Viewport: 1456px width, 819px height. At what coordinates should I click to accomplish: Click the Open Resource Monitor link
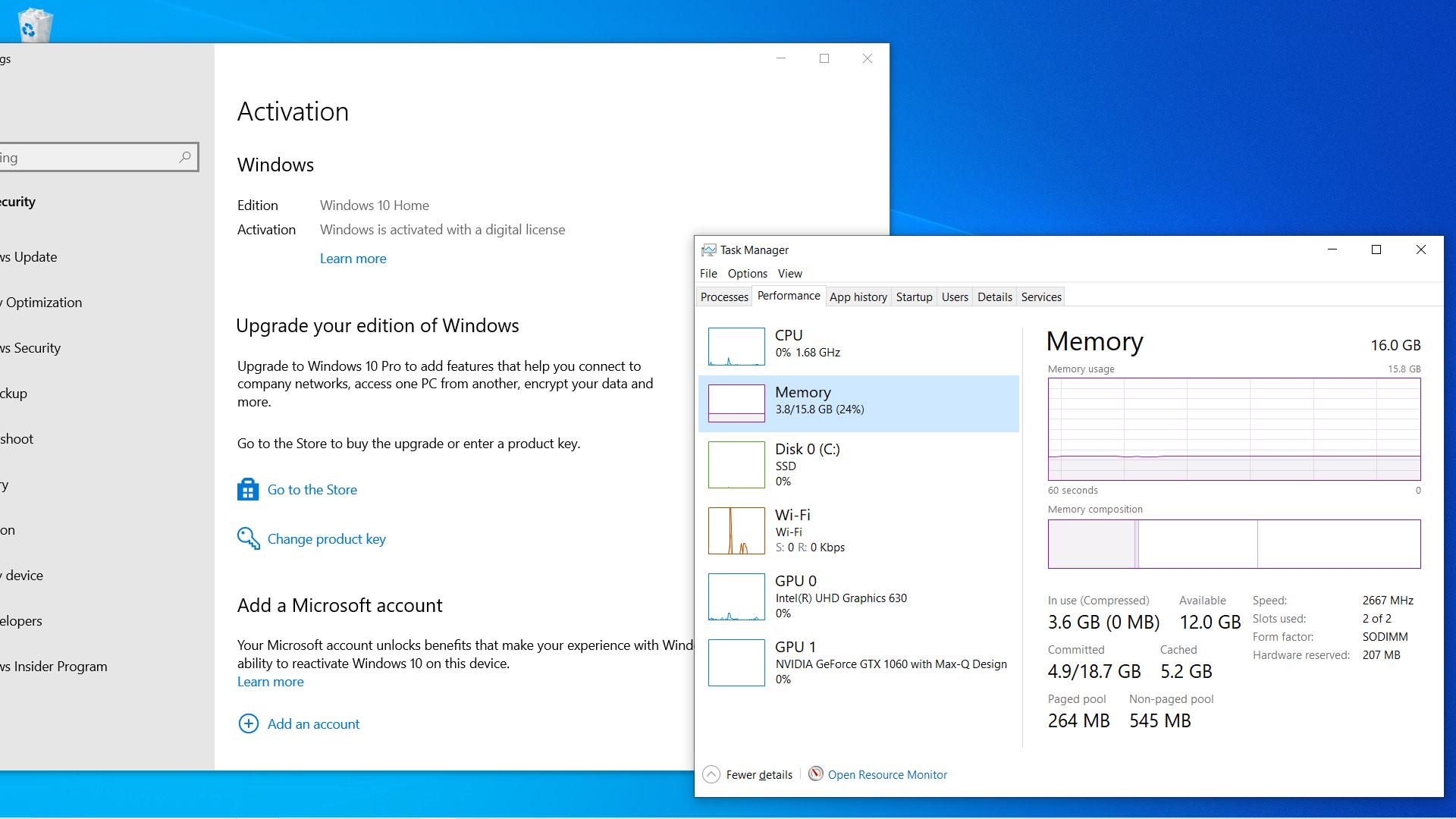click(x=887, y=774)
